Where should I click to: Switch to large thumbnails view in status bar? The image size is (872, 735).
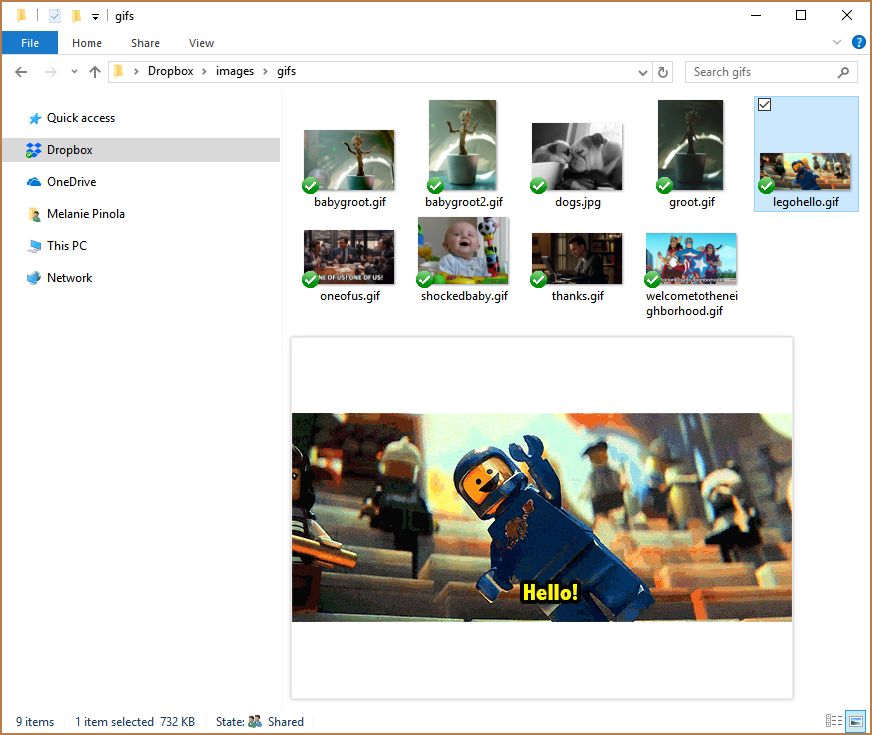(855, 721)
